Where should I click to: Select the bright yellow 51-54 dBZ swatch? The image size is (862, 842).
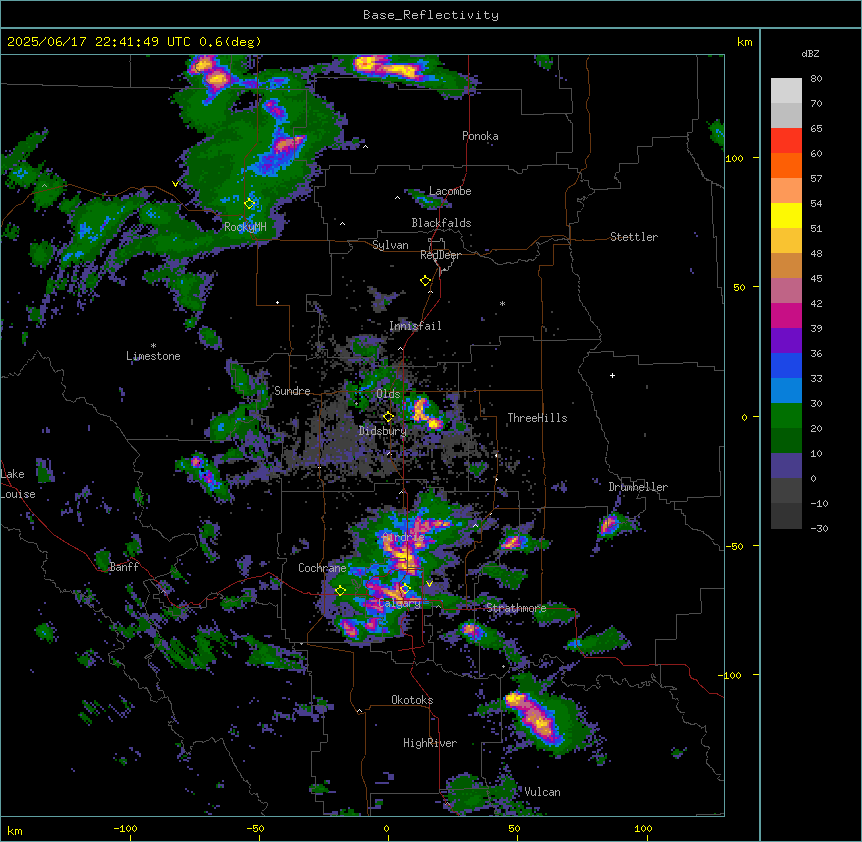[x=786, y=215]
